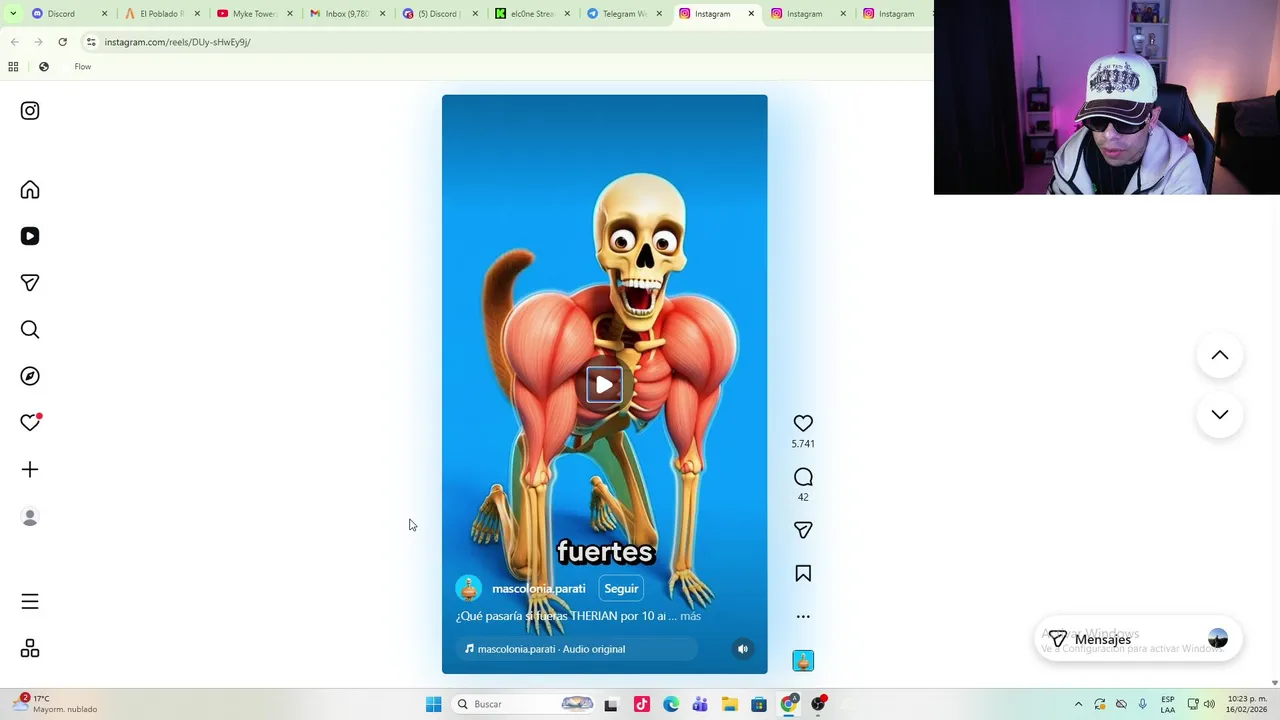Open the likes count 5.741
Screen dimensions: 1280x720
pyautogui.click(x=803, y=444)
